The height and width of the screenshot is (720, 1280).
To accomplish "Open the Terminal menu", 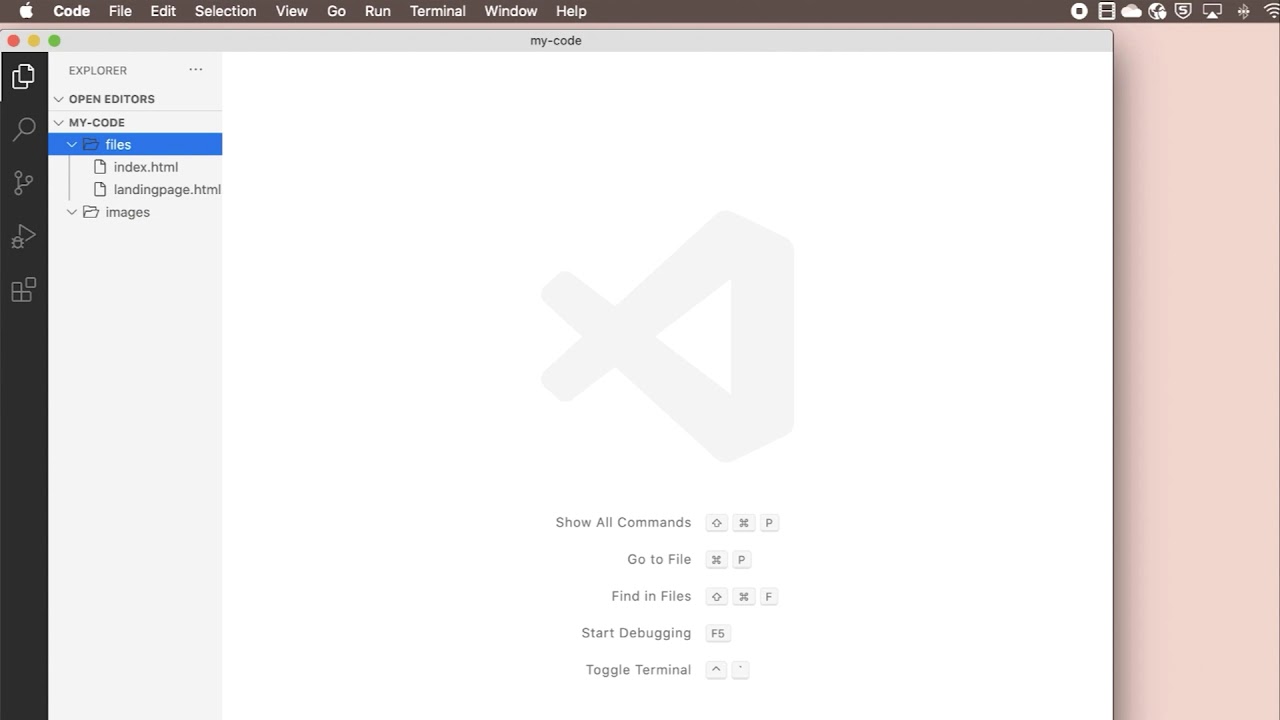I will click(438, 11).
